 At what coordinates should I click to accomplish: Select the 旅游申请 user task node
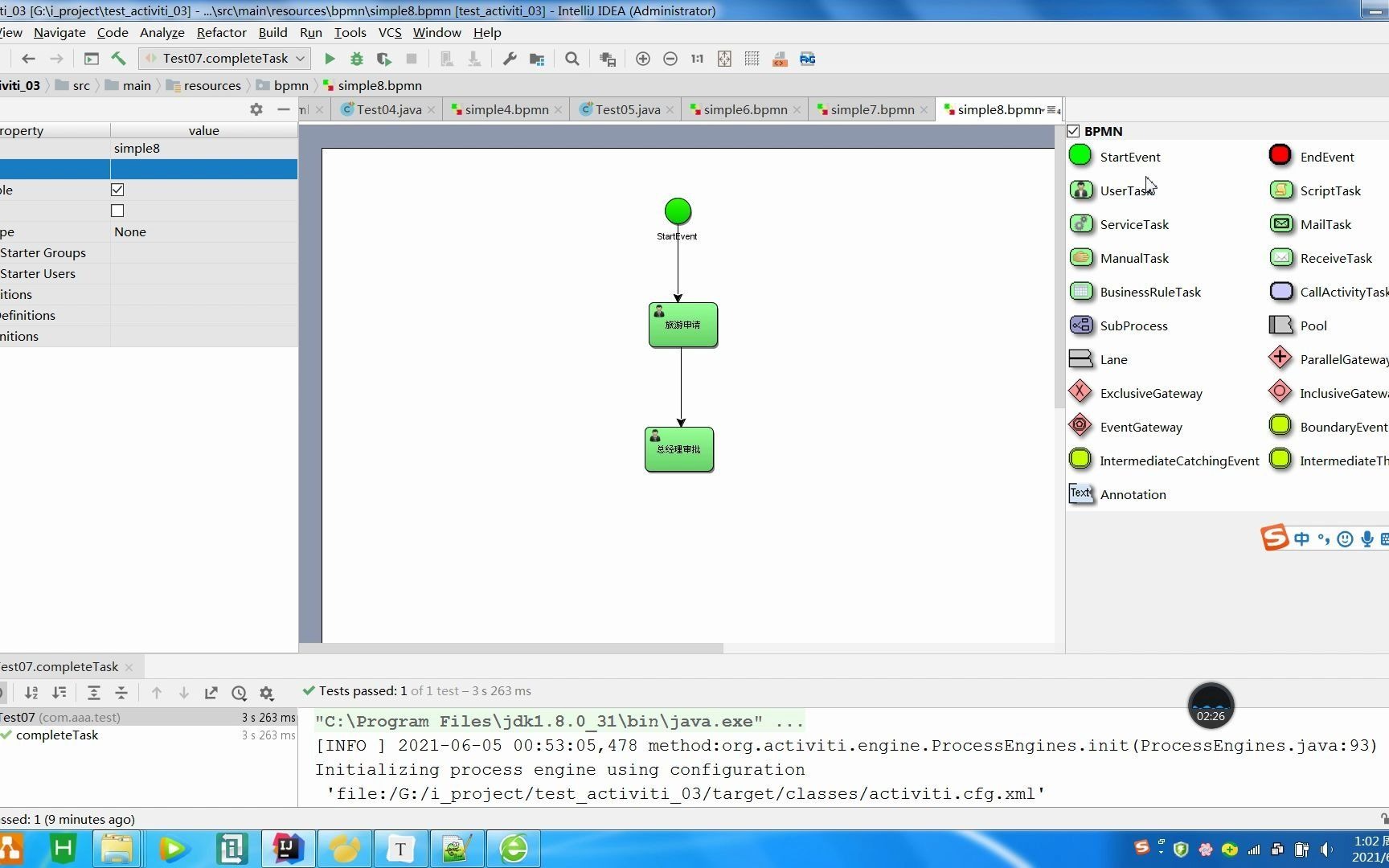tap(683, 325)
